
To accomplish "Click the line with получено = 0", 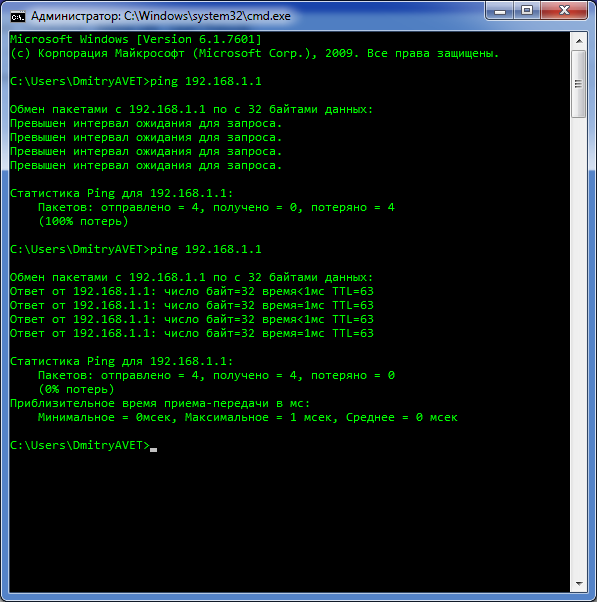I will (x=216, y=207).
